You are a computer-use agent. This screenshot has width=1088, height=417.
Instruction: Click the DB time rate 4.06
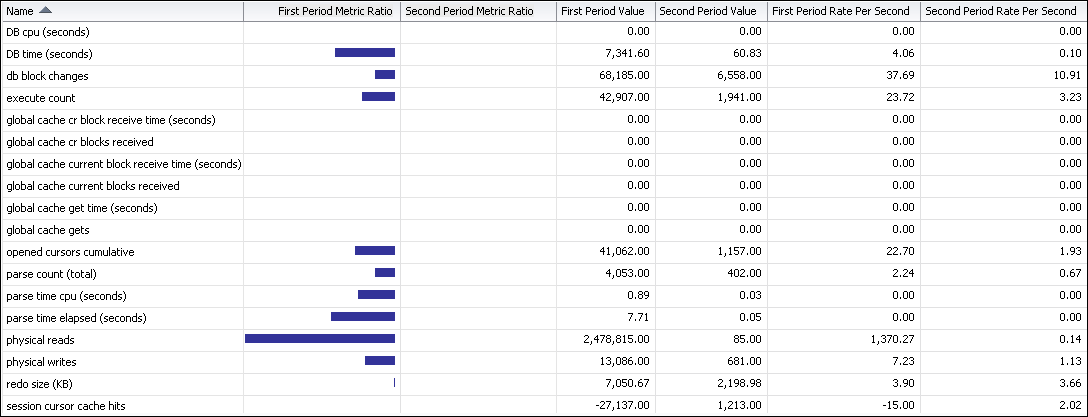tap(905, 54)
